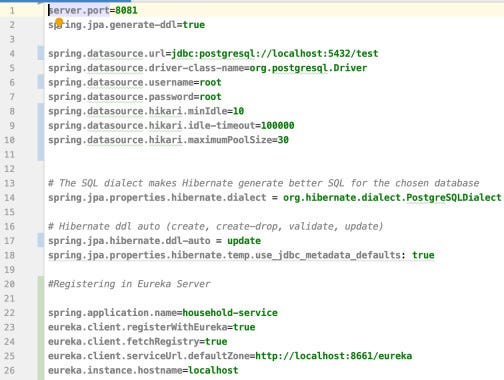Click spring.datasource.url key text

(x=107, y=54)
